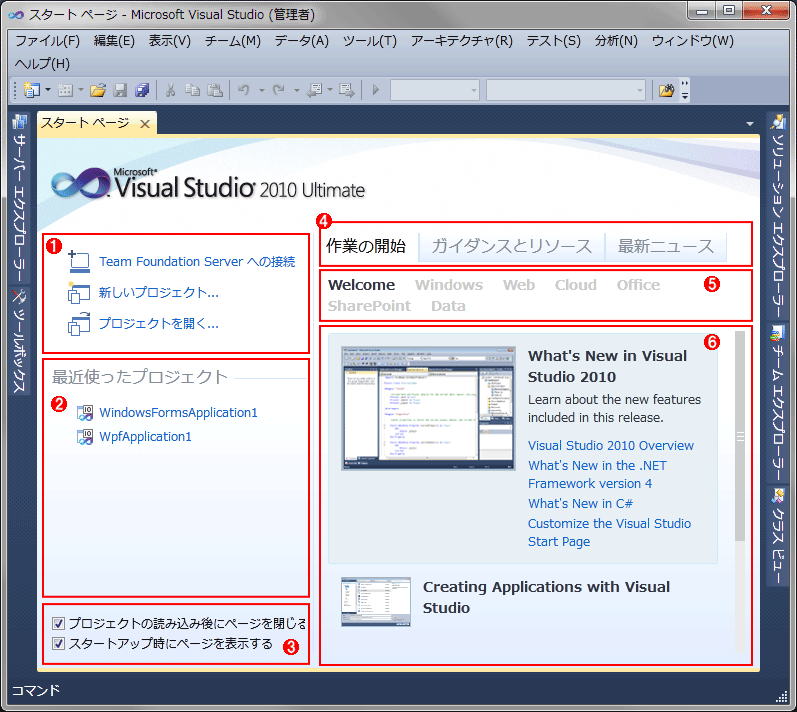The height and width of the screenshot is (712, 797).
Task: Open the チーム(M) menu
Action: (232, 41)
